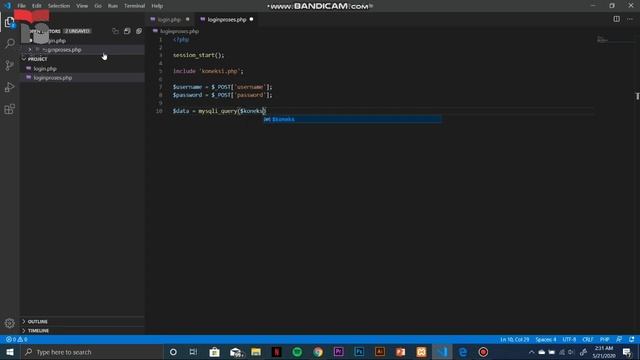Open Source Control view
640x360 pixels.
click(x=9, y=65)
